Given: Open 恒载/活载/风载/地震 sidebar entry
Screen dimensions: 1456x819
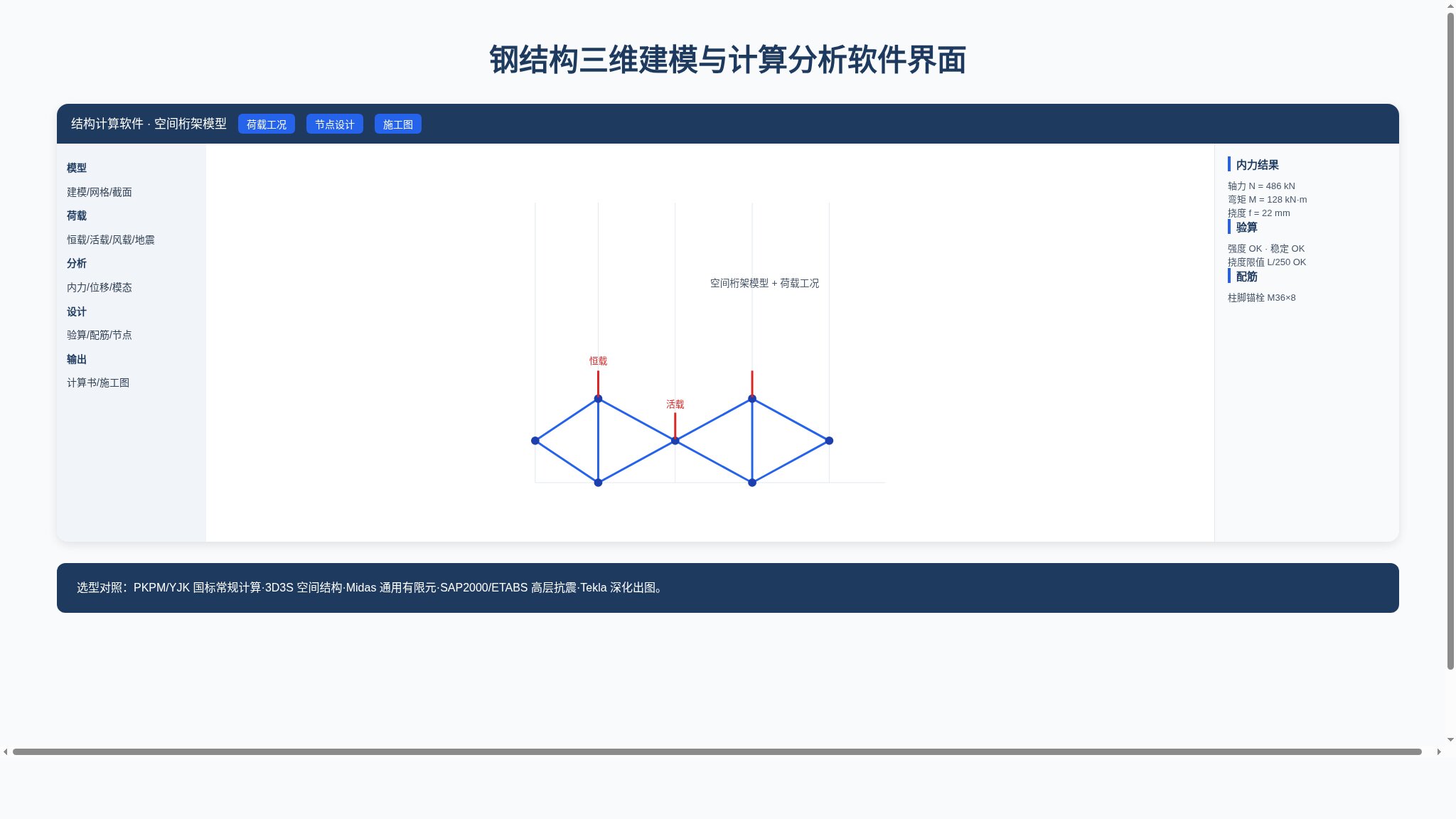Looking at the screenshot, I should 111,240.
